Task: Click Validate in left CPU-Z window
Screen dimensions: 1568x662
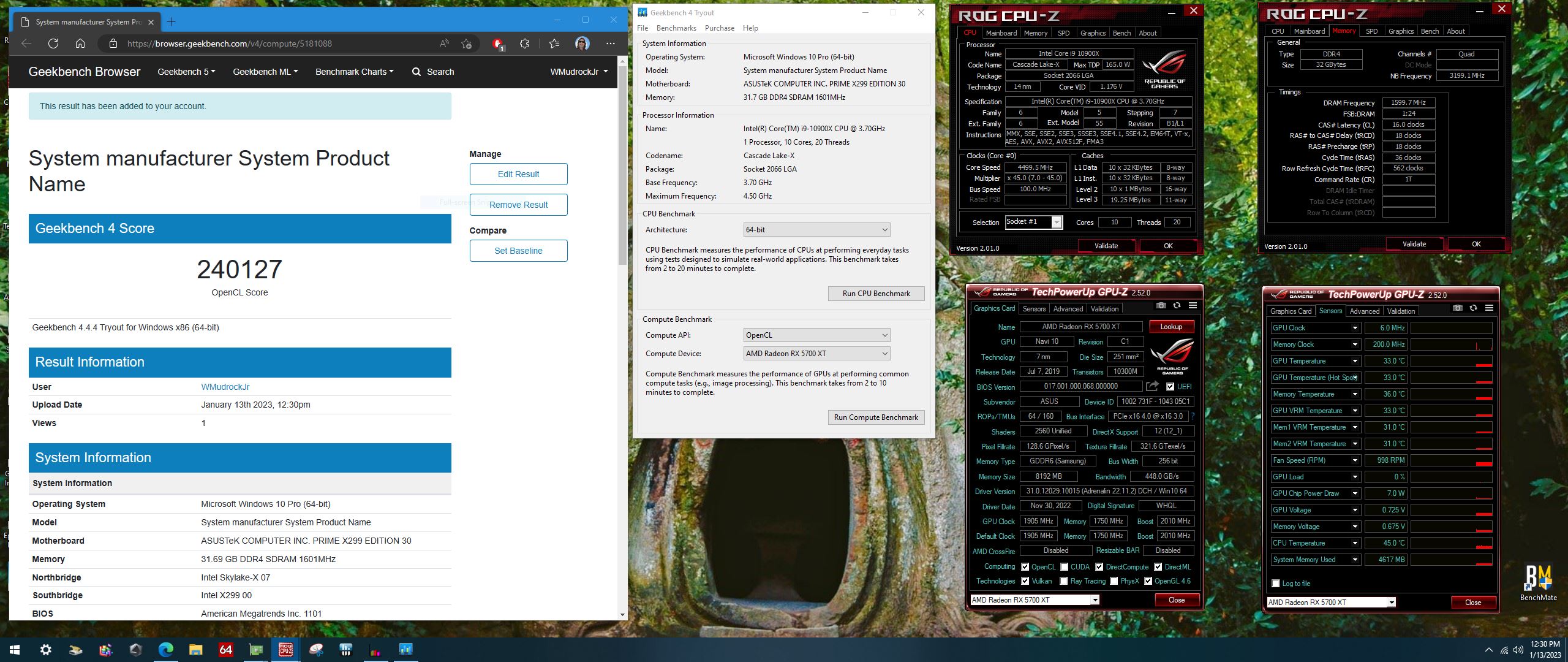Action: [x=1106, y=246]
